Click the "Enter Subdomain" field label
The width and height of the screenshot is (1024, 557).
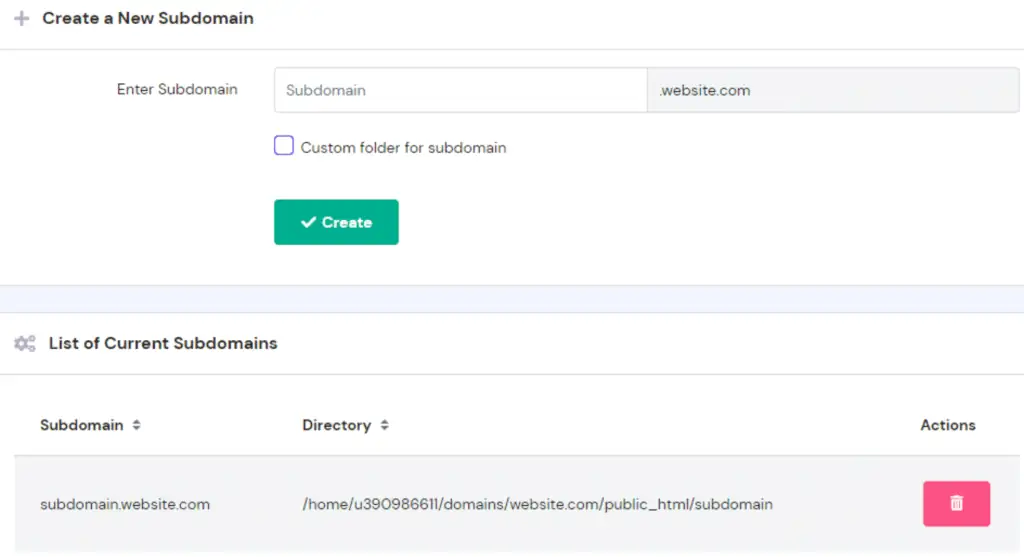pos(177,90)
